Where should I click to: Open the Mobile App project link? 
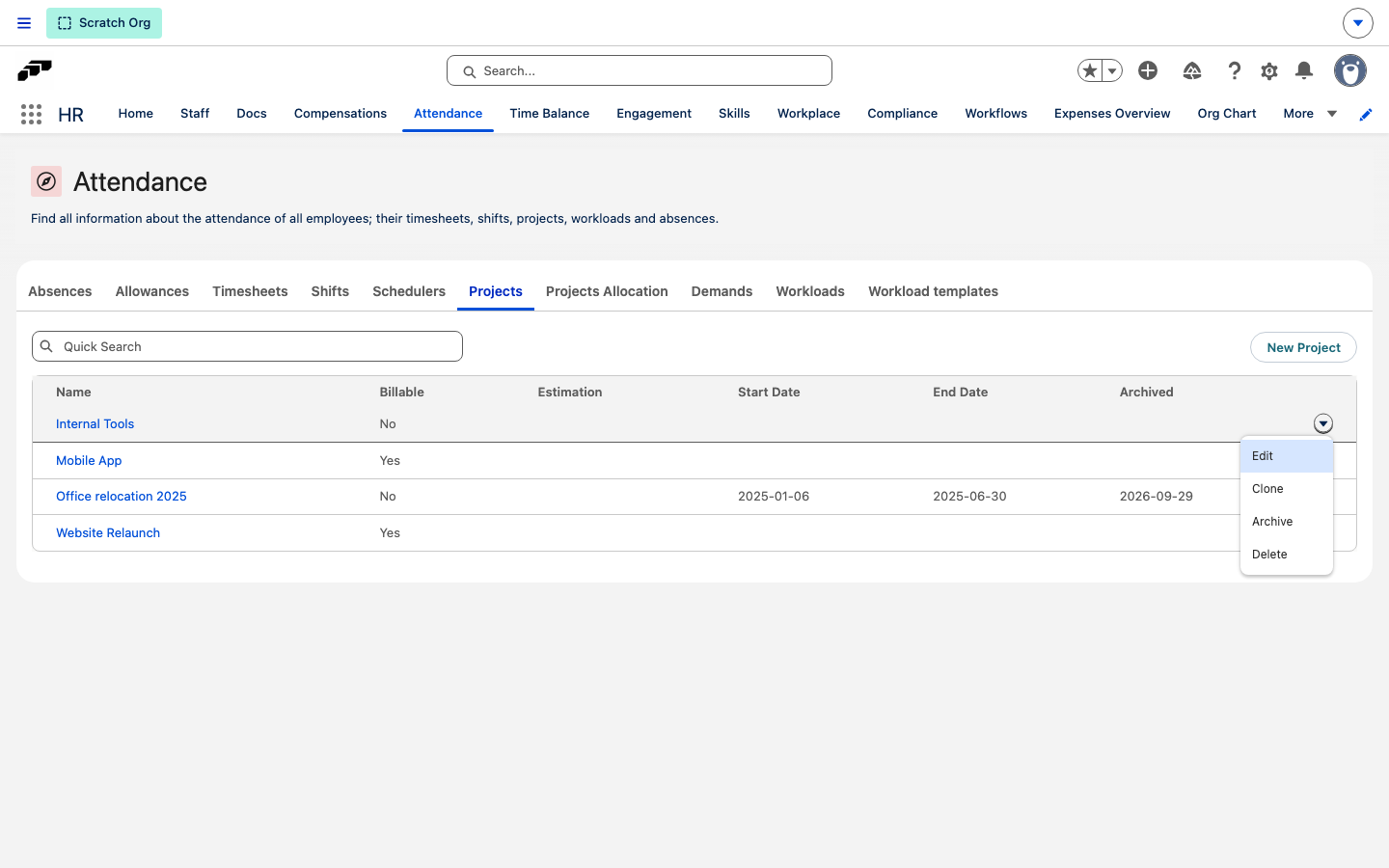pyautogui.click(x=89, y=461)
